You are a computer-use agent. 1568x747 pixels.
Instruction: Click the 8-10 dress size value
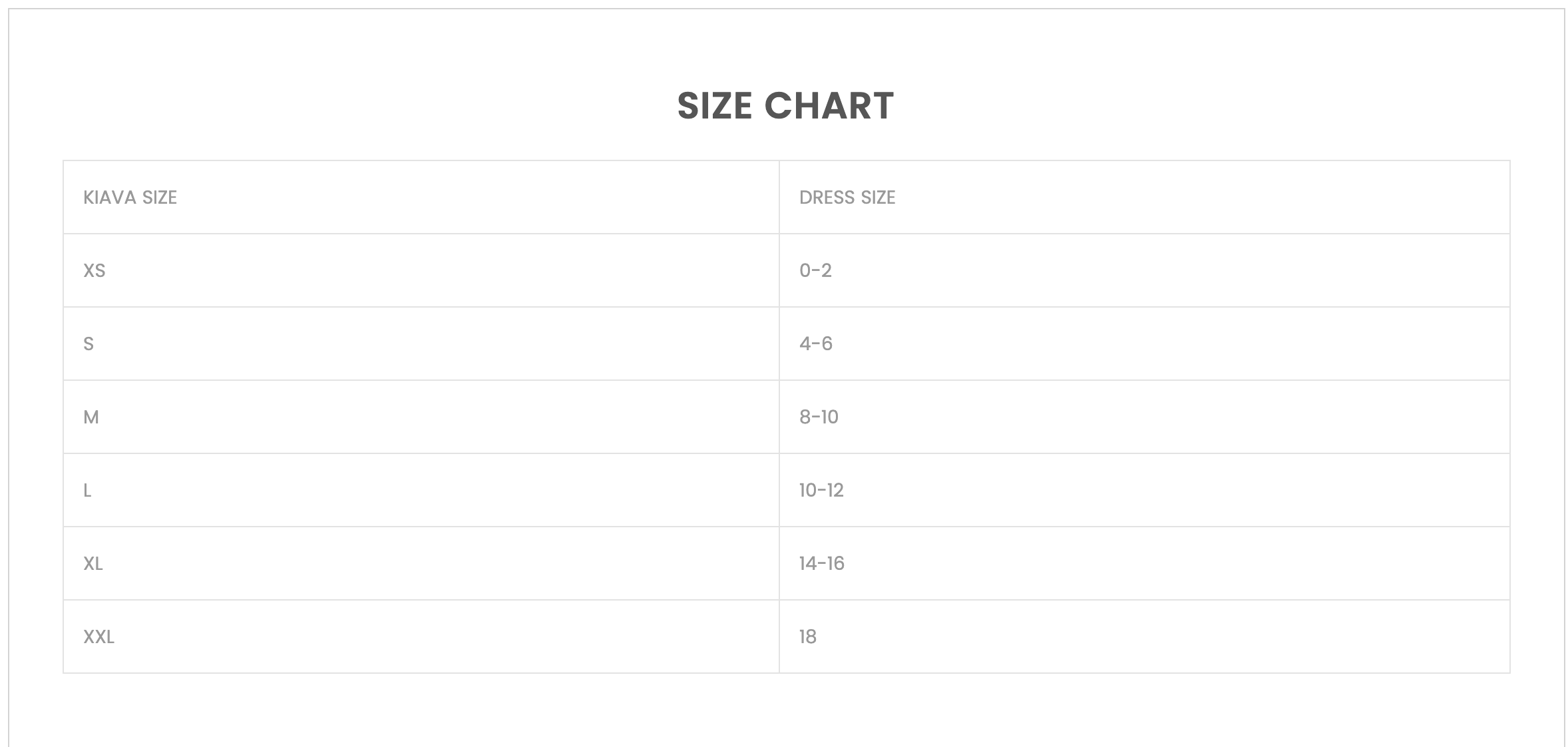[x=819, y=417]
